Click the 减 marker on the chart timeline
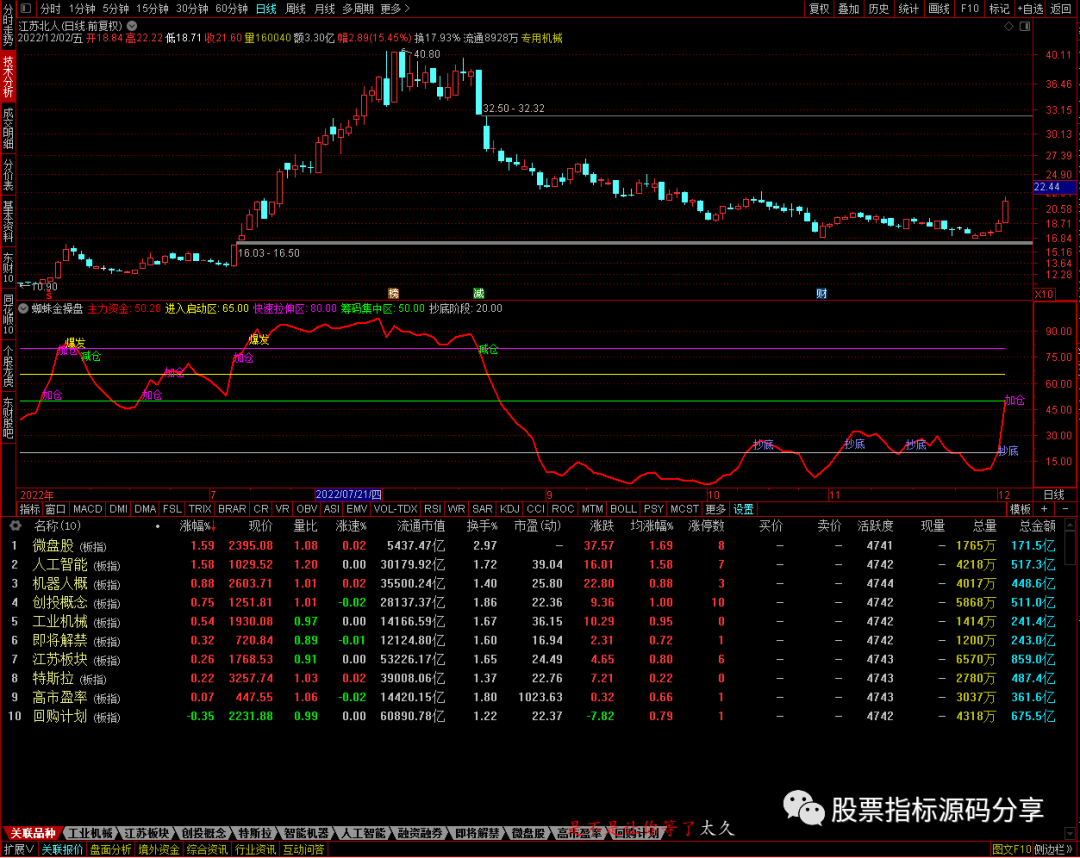 tap(479, 293)
